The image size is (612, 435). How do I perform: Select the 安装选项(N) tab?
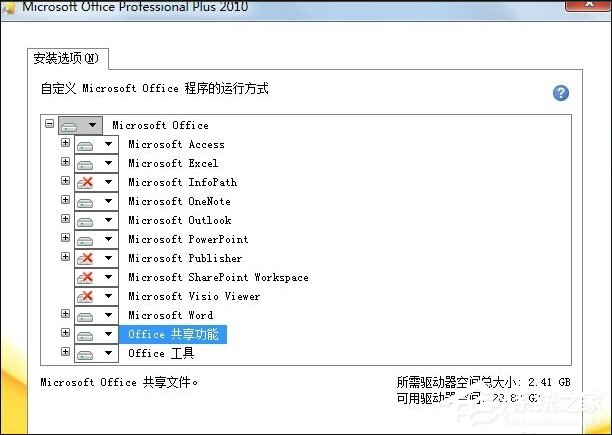[x=67, y=59]
